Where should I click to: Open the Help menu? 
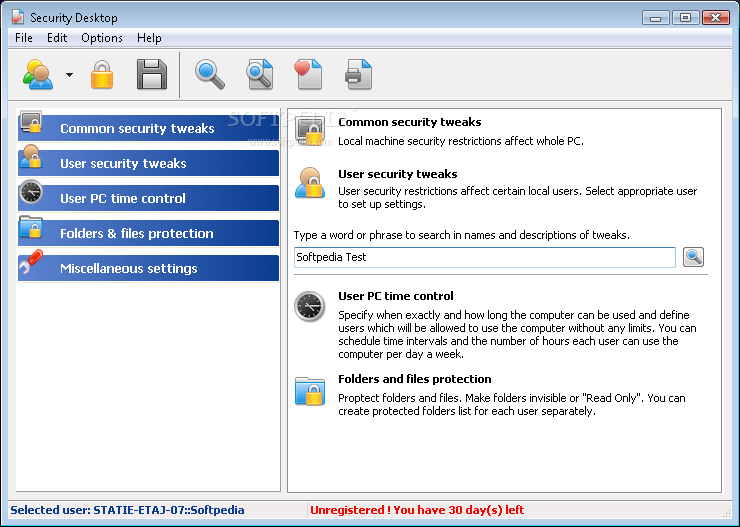(149, 38)
